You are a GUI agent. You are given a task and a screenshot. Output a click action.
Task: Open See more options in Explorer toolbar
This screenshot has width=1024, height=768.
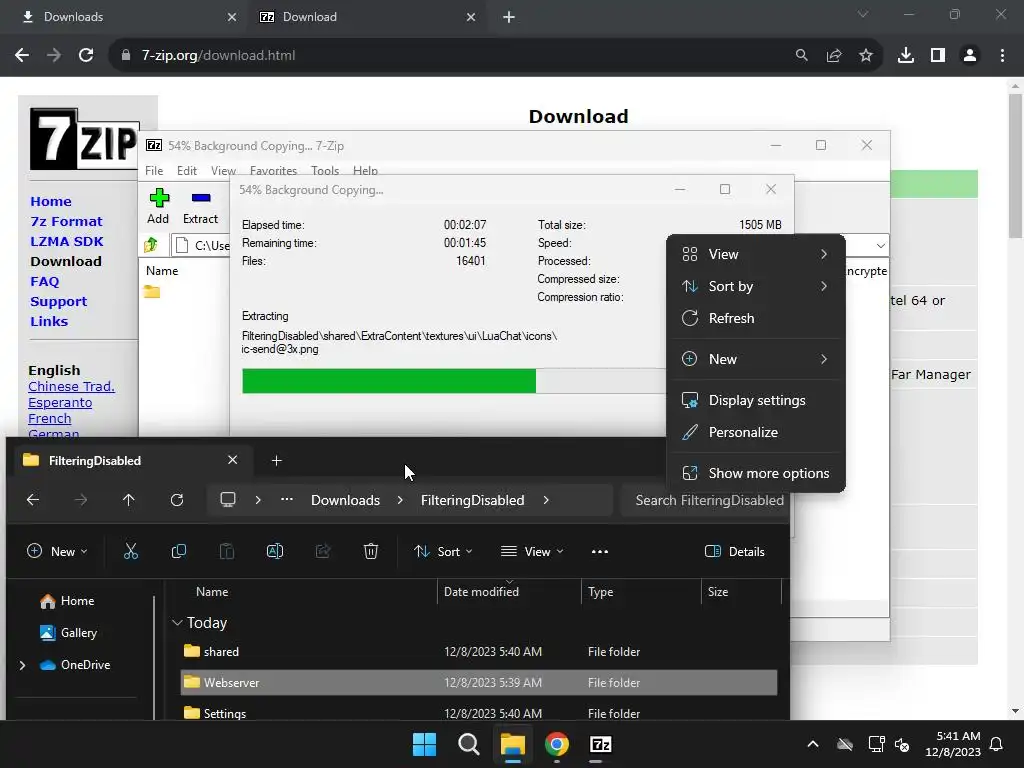tap(600, 551)
